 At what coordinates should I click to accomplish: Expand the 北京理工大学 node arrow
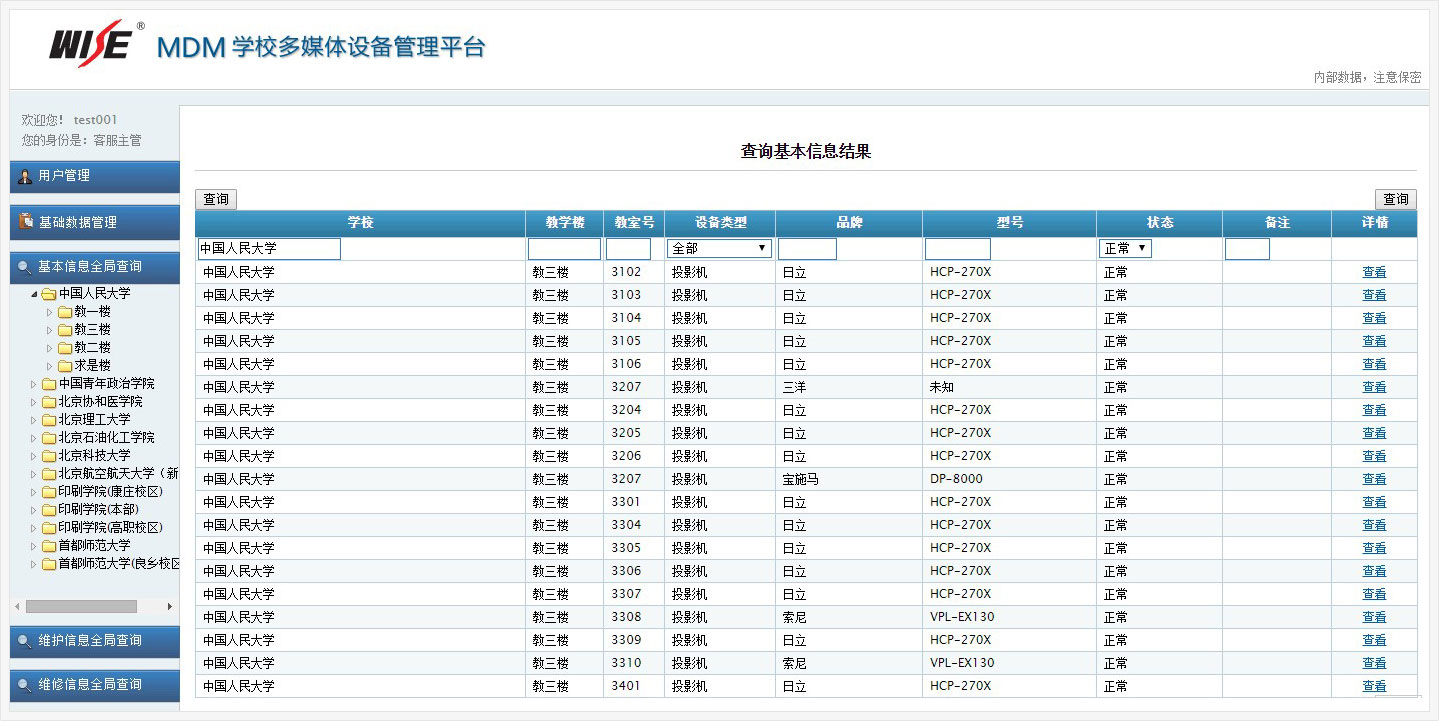tap(34, 420)
